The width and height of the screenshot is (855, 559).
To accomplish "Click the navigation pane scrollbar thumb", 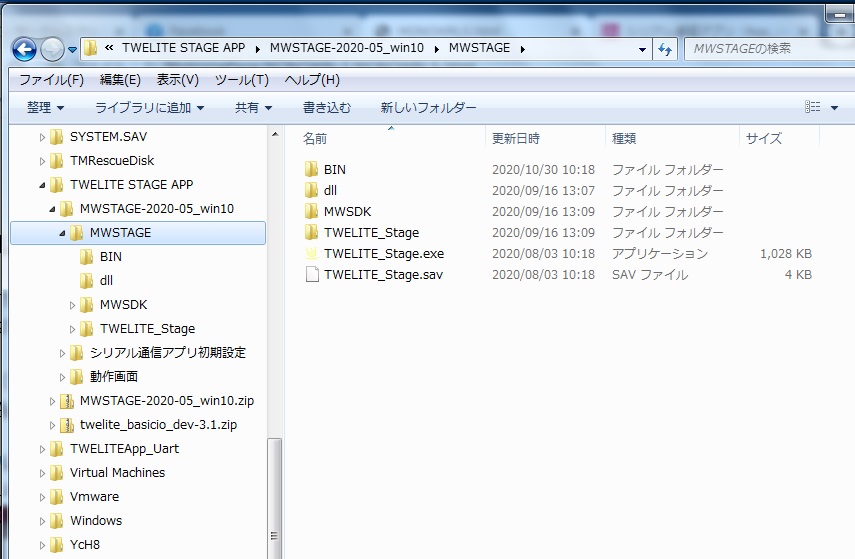I will coord(275,497).
